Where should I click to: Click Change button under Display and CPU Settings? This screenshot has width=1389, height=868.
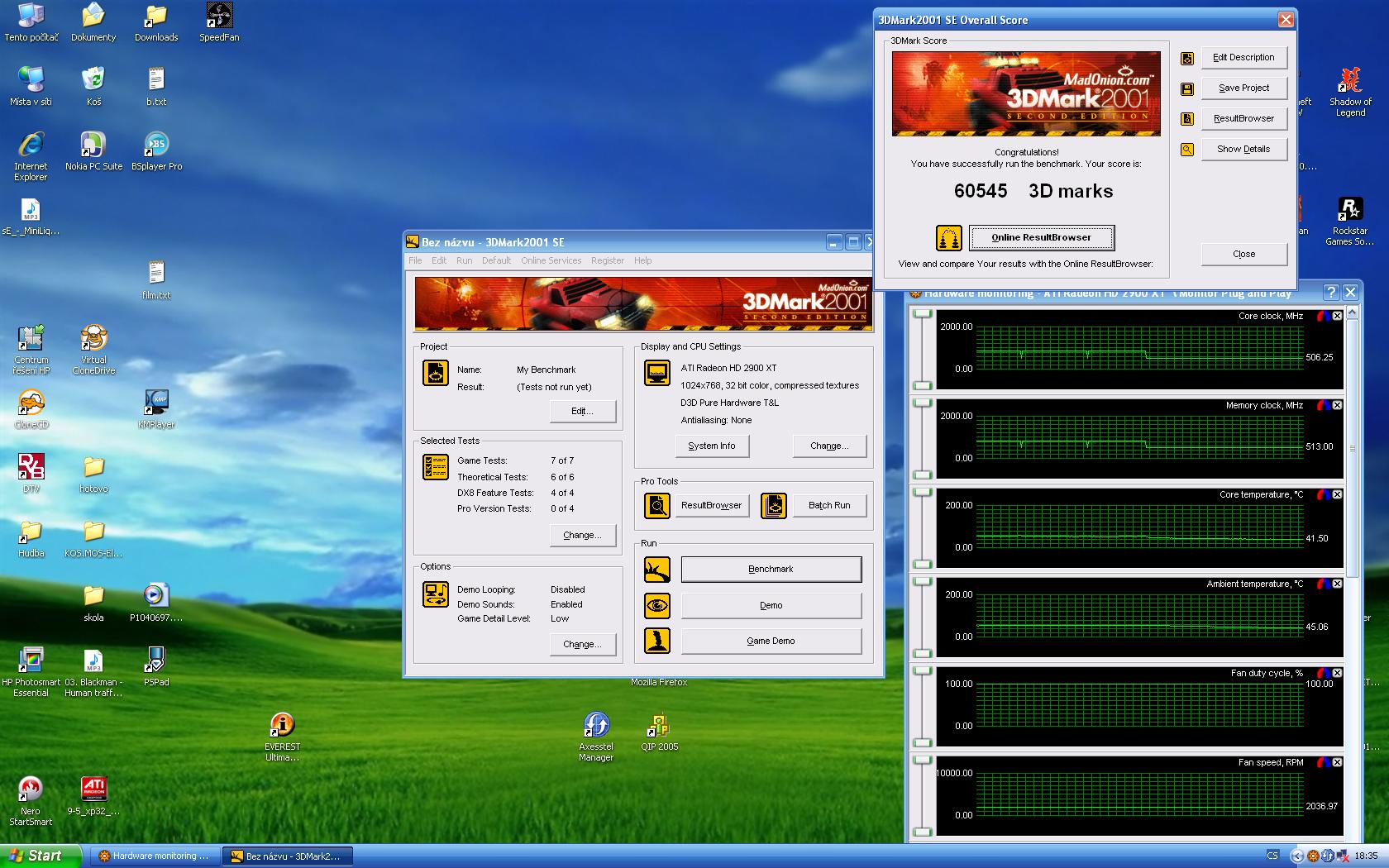click(829, 446)
